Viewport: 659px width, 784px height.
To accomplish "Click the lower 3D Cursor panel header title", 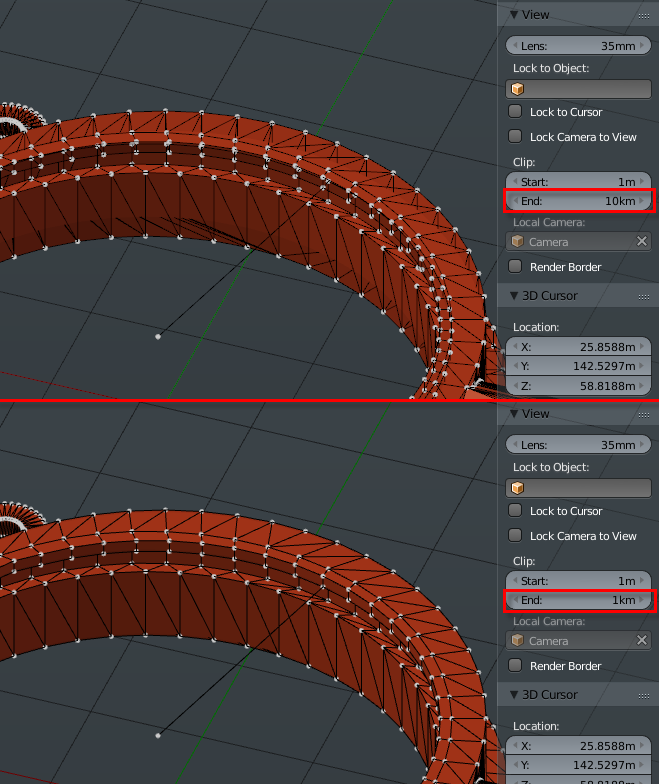I will pyautogui.click(x=550, y=694).
